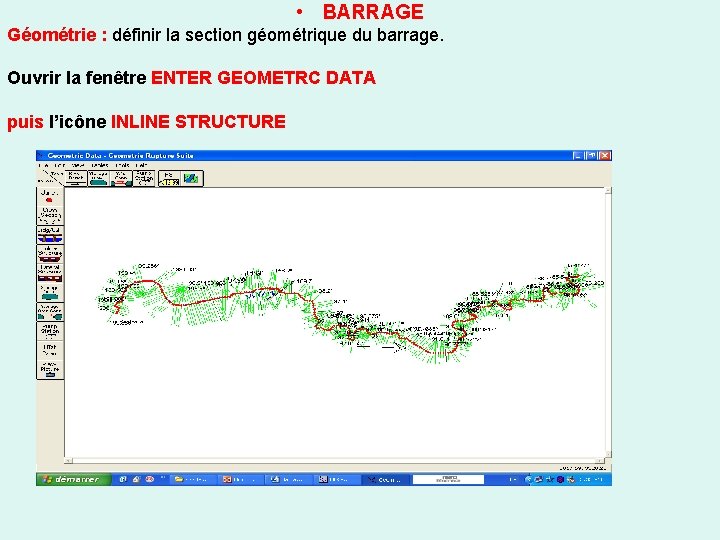720x540 pixels.
Task: Open the Inline Structure editor
Action: click(x=50, y=254)
